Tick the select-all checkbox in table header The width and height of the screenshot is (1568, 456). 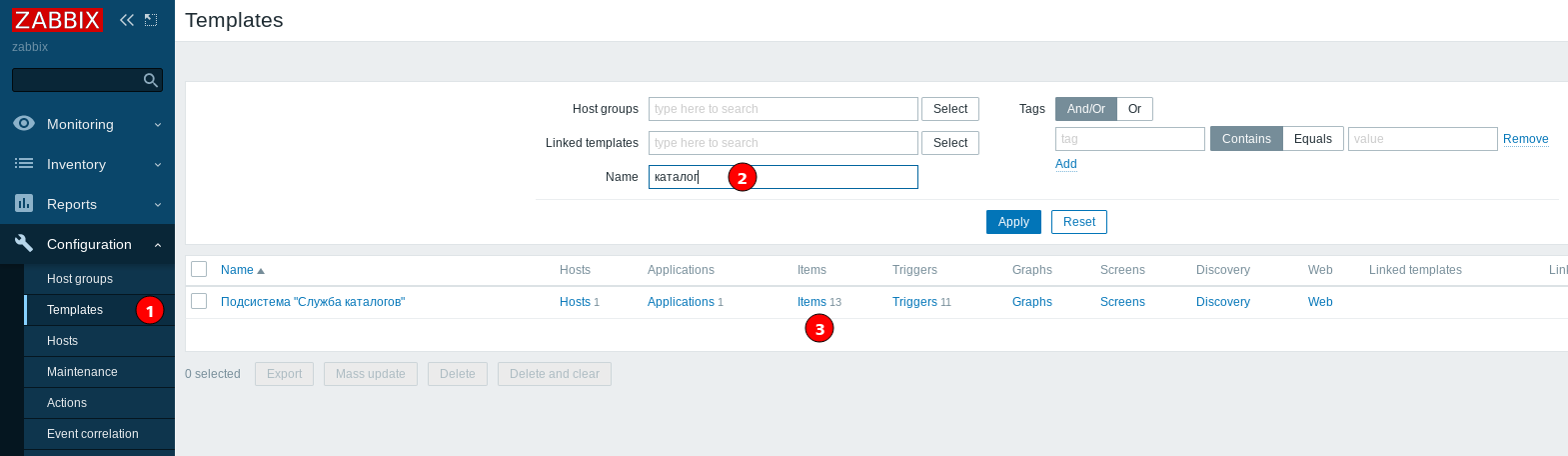[199, 269]
